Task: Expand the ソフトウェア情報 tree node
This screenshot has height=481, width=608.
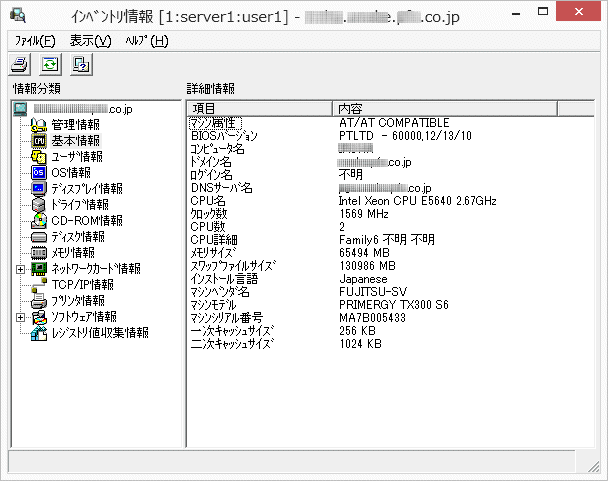Action: pyautogui.click(x=21, y=317)
